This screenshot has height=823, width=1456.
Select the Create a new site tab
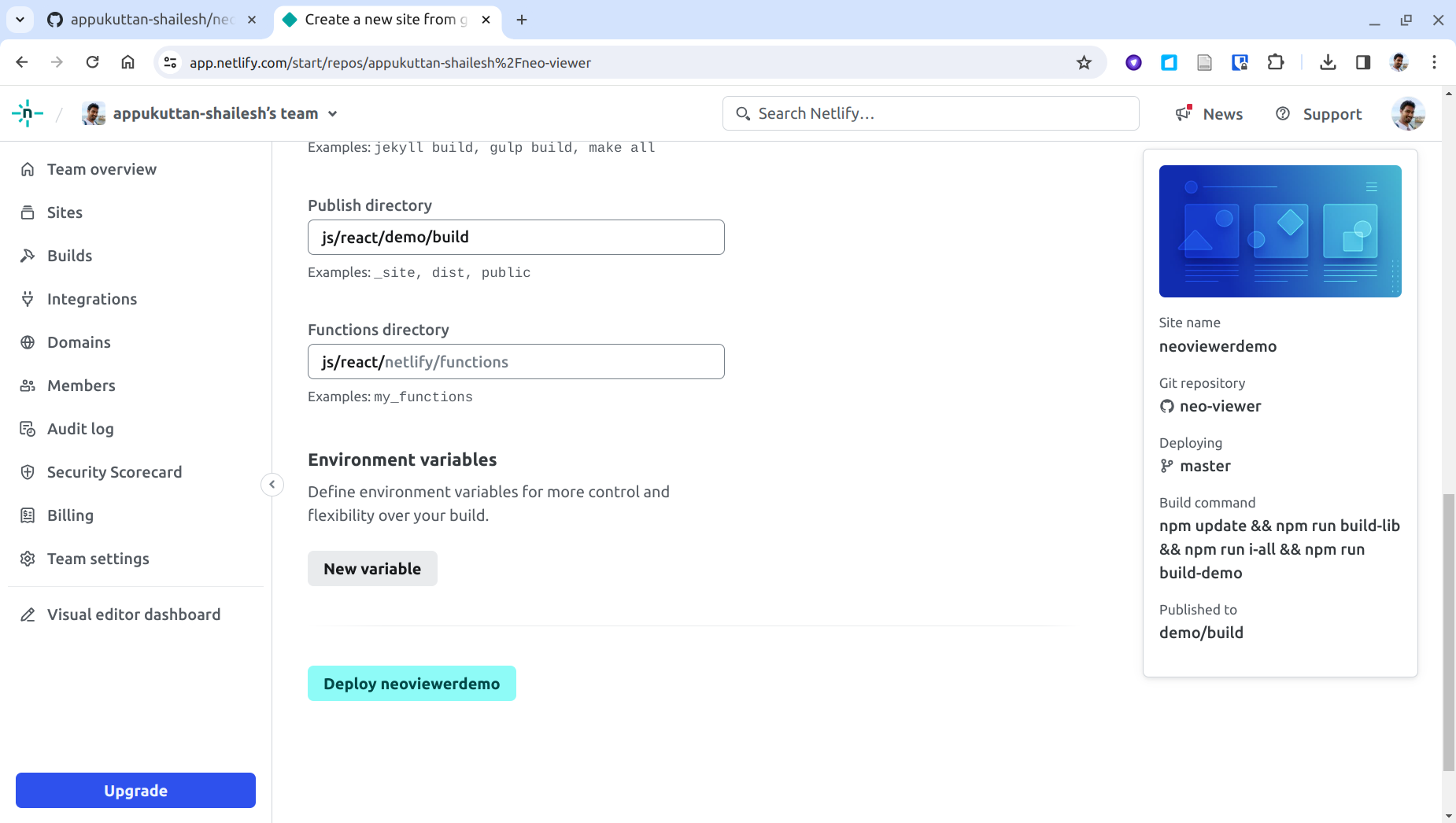378,20
